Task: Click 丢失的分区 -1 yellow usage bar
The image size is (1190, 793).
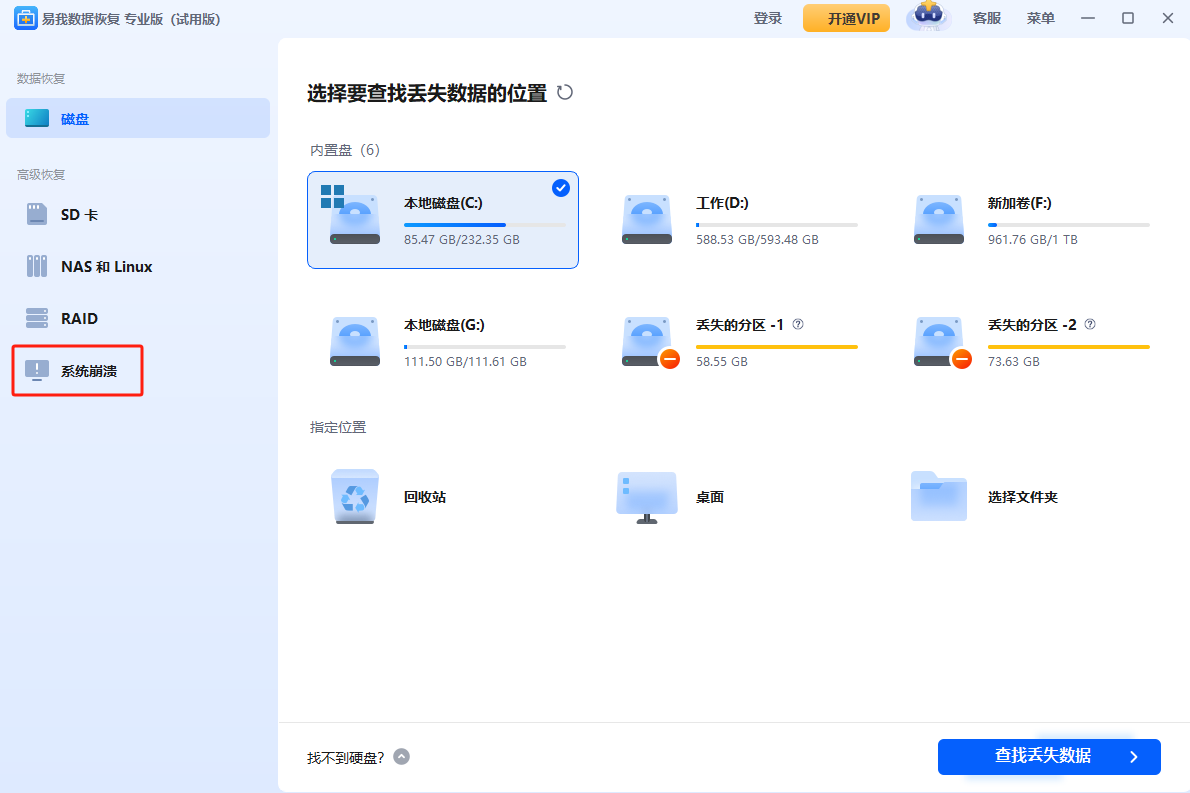Action: (776, 347)
